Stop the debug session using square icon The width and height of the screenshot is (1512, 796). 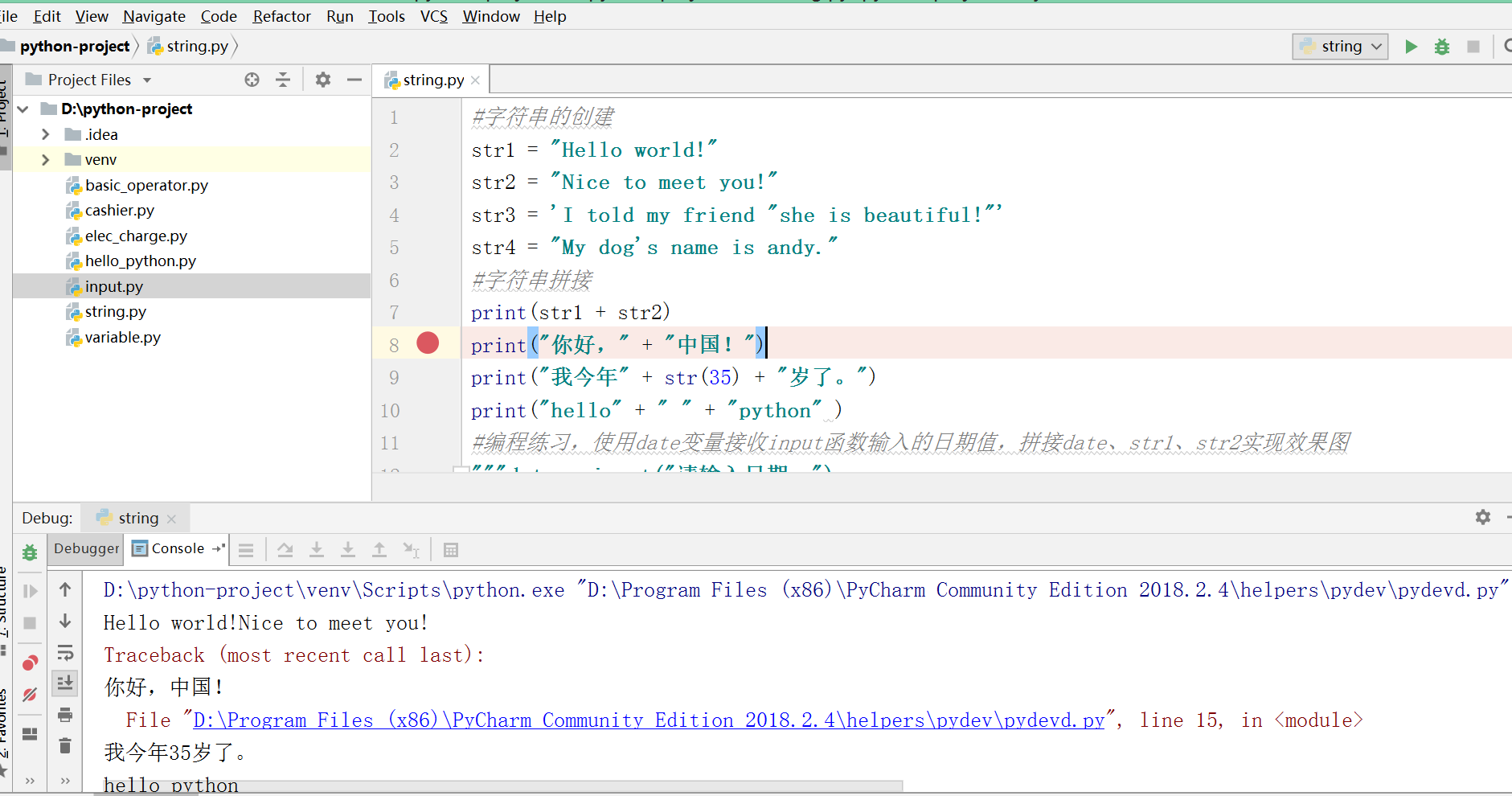30,623
